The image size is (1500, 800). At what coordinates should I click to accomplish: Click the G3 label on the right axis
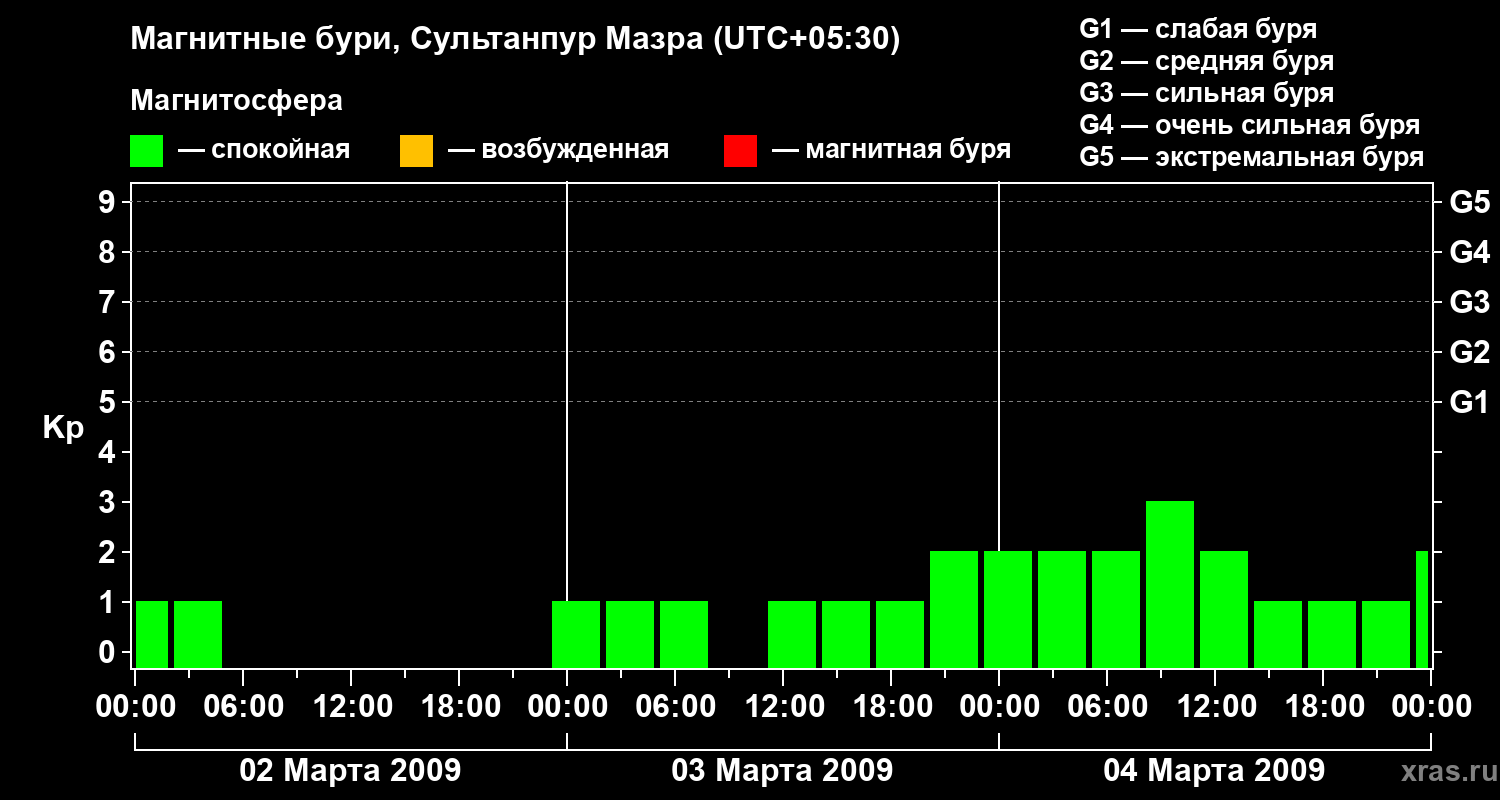point(1469,302)
